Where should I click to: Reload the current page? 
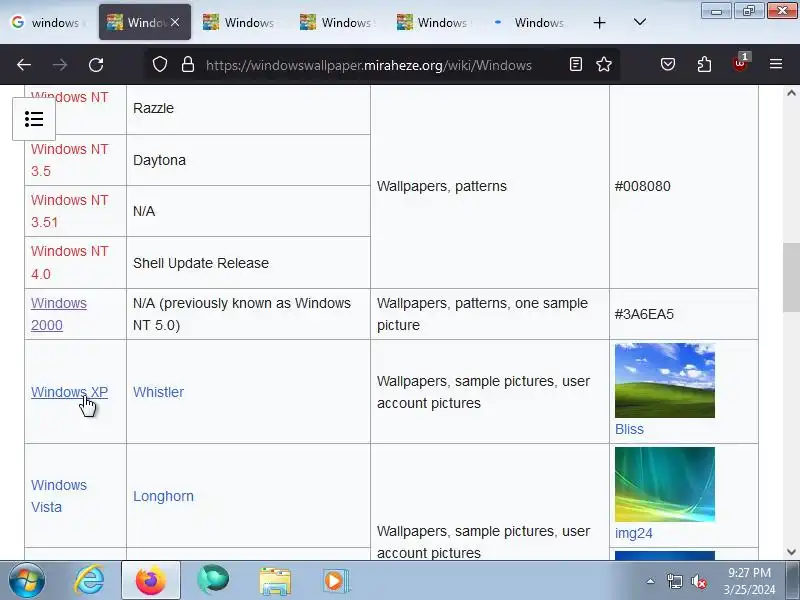(96, 65)
